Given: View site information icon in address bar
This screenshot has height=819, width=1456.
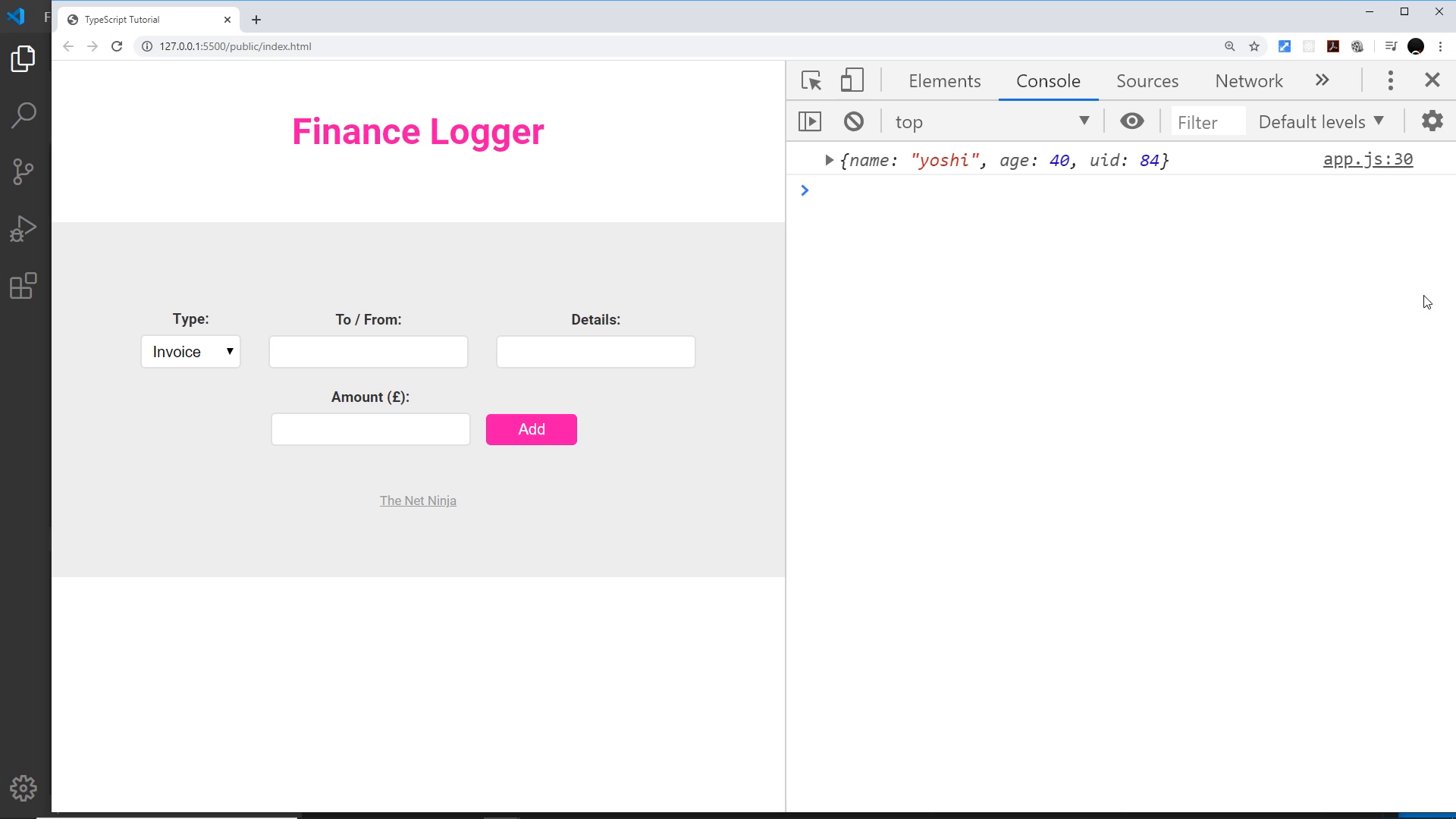Looking at the screenshot, I should click(147, 46).
